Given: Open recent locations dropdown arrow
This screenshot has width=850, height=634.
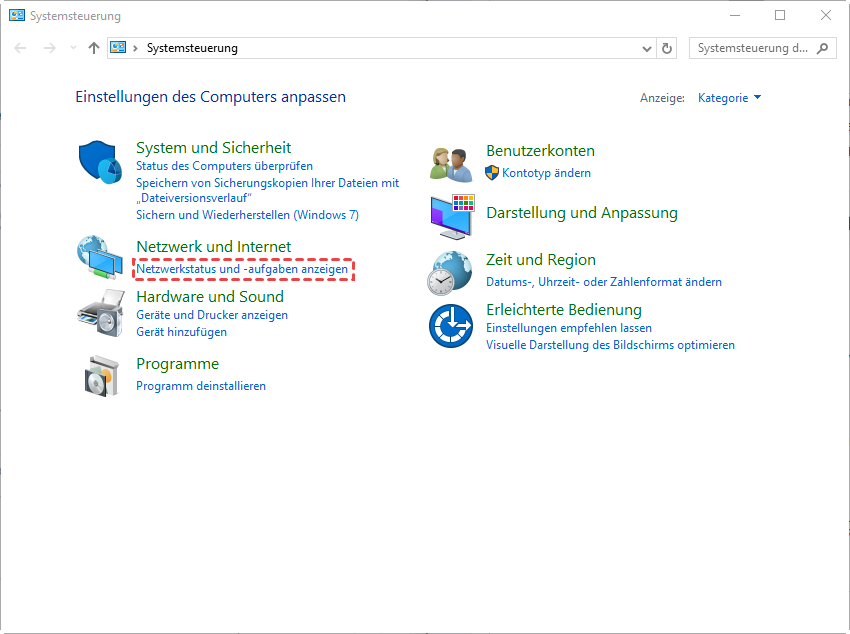Looking at the screenshot, I should click(73, 48).
